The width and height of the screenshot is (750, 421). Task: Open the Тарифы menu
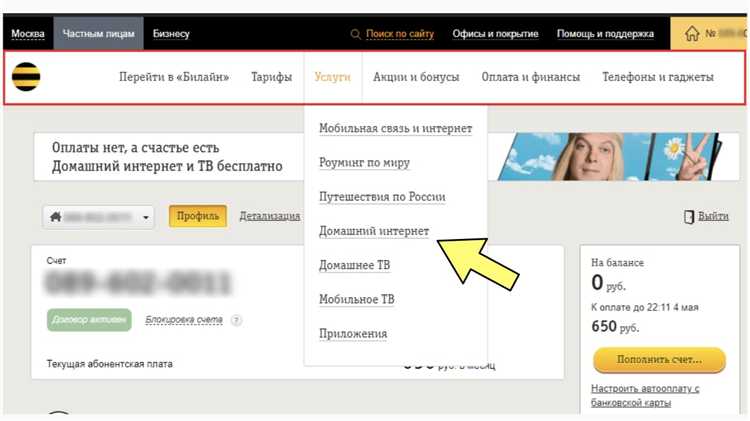pos(272,77)
